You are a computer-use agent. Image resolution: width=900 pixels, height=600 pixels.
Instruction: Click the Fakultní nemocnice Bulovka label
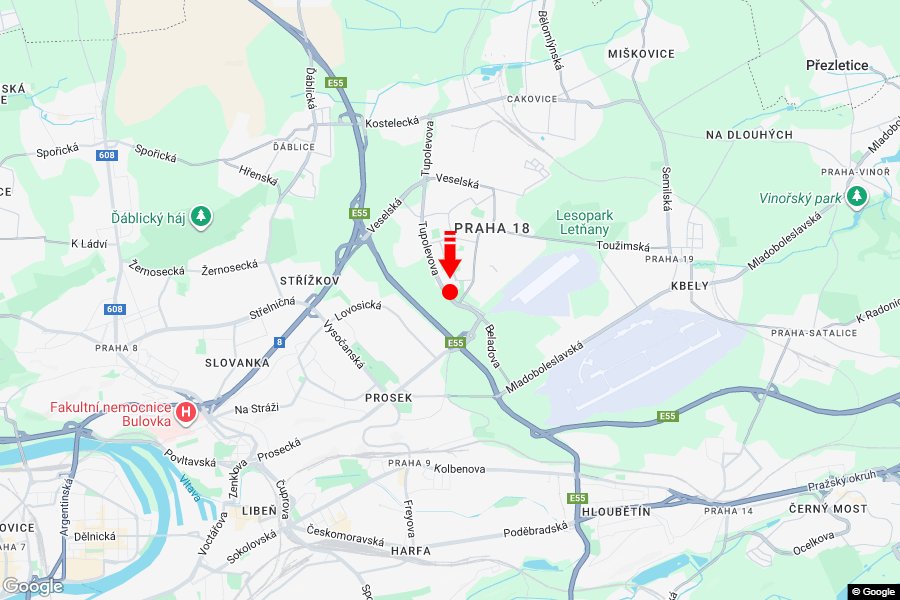tap(110, 414)
